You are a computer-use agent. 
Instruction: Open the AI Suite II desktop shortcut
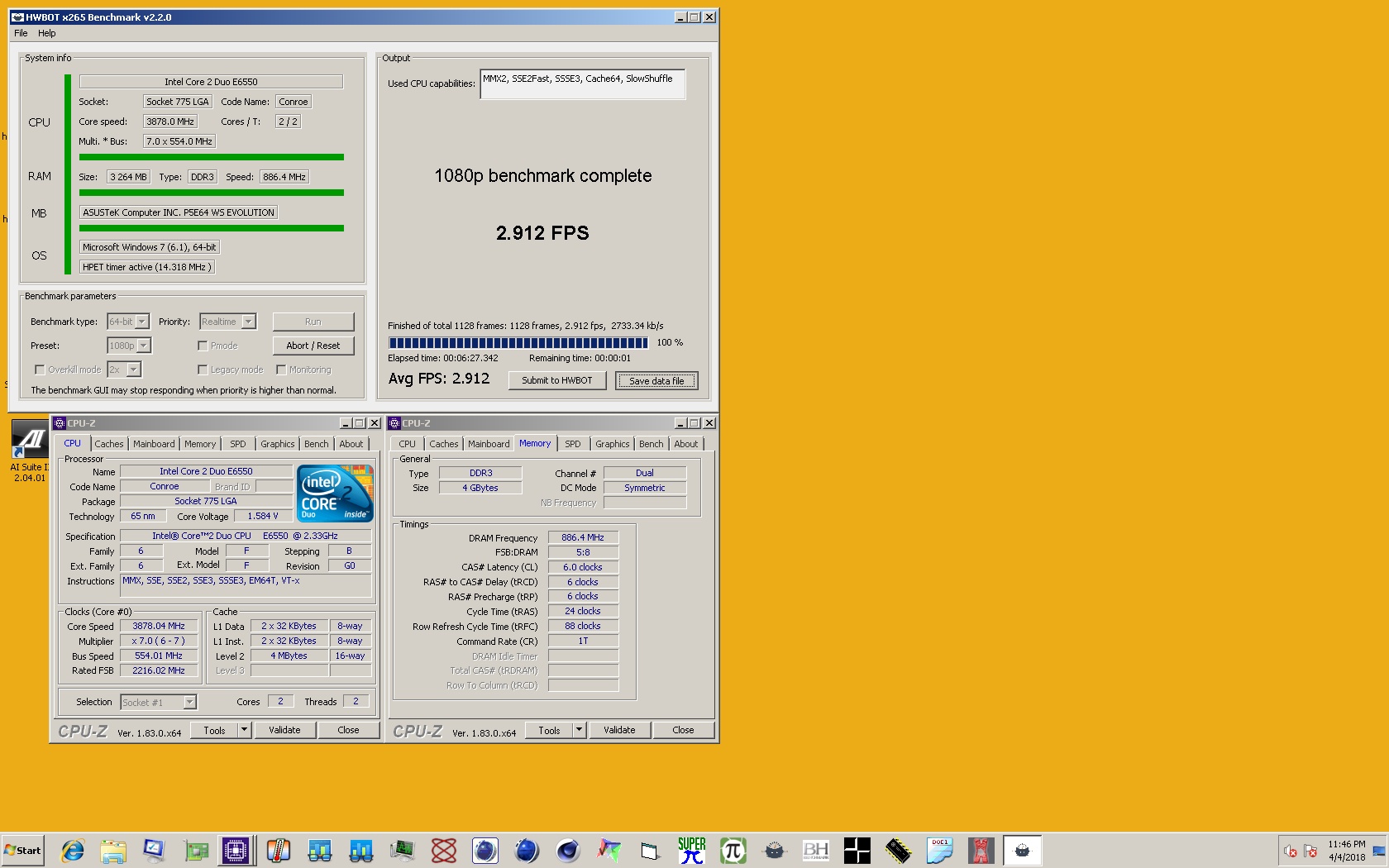(x=30, y=451)
